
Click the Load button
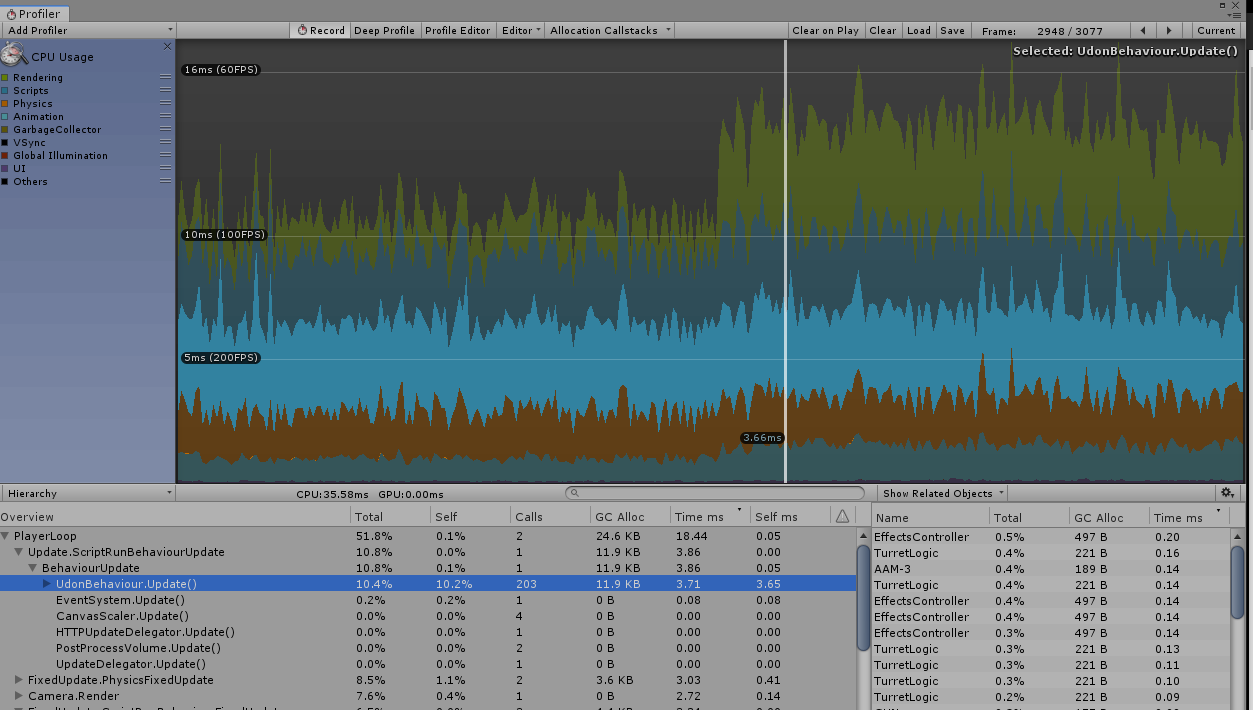click(x=919, y=30)
